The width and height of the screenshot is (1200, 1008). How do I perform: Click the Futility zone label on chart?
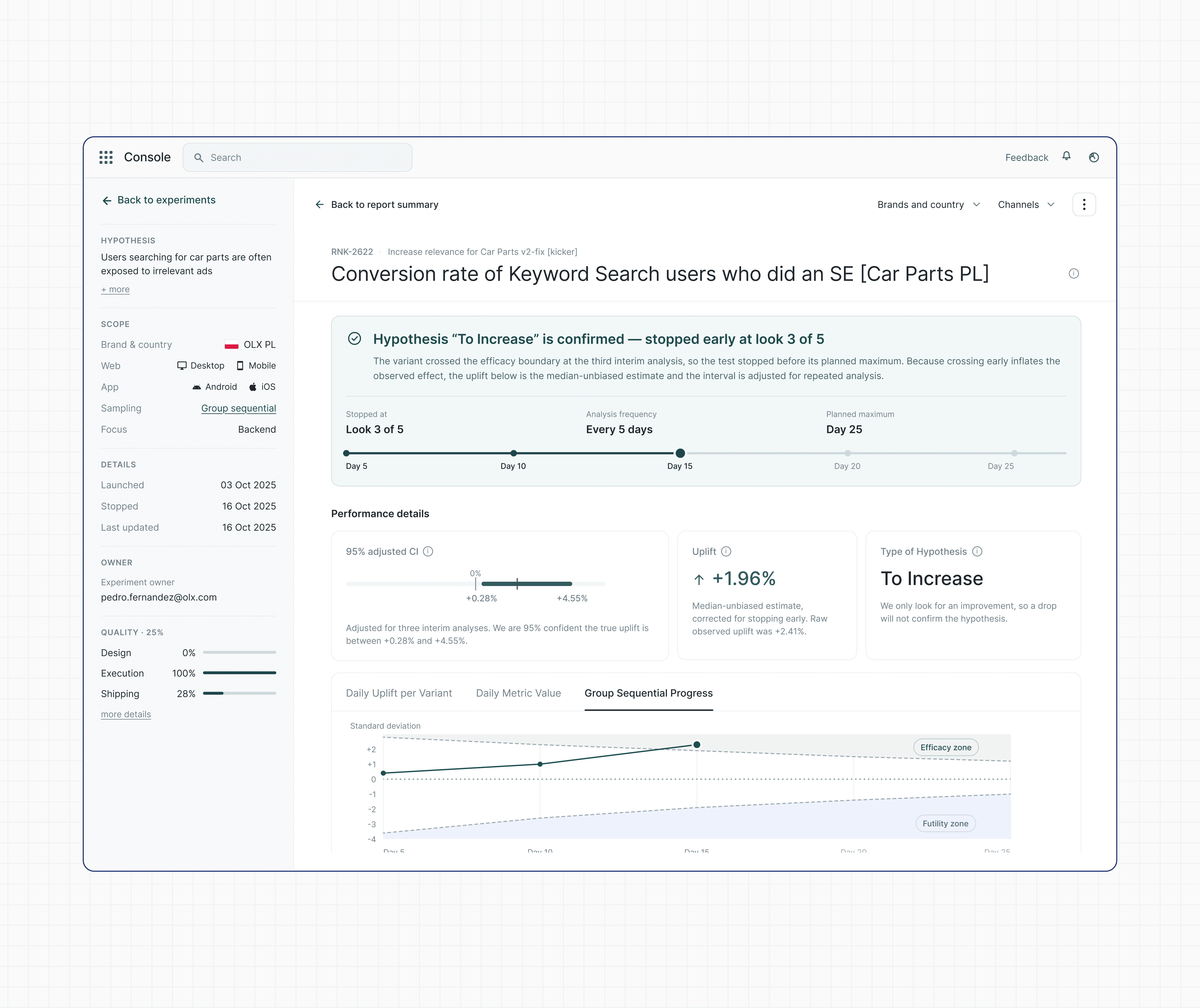tap(946, 824)
